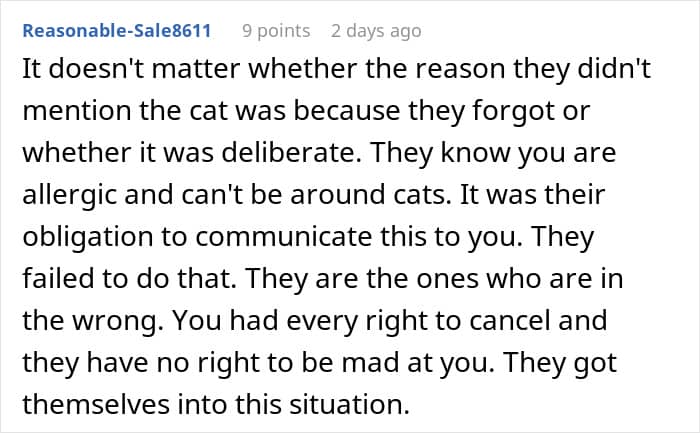Click the word 'deliberate' in the comment

tap(291, 152)
